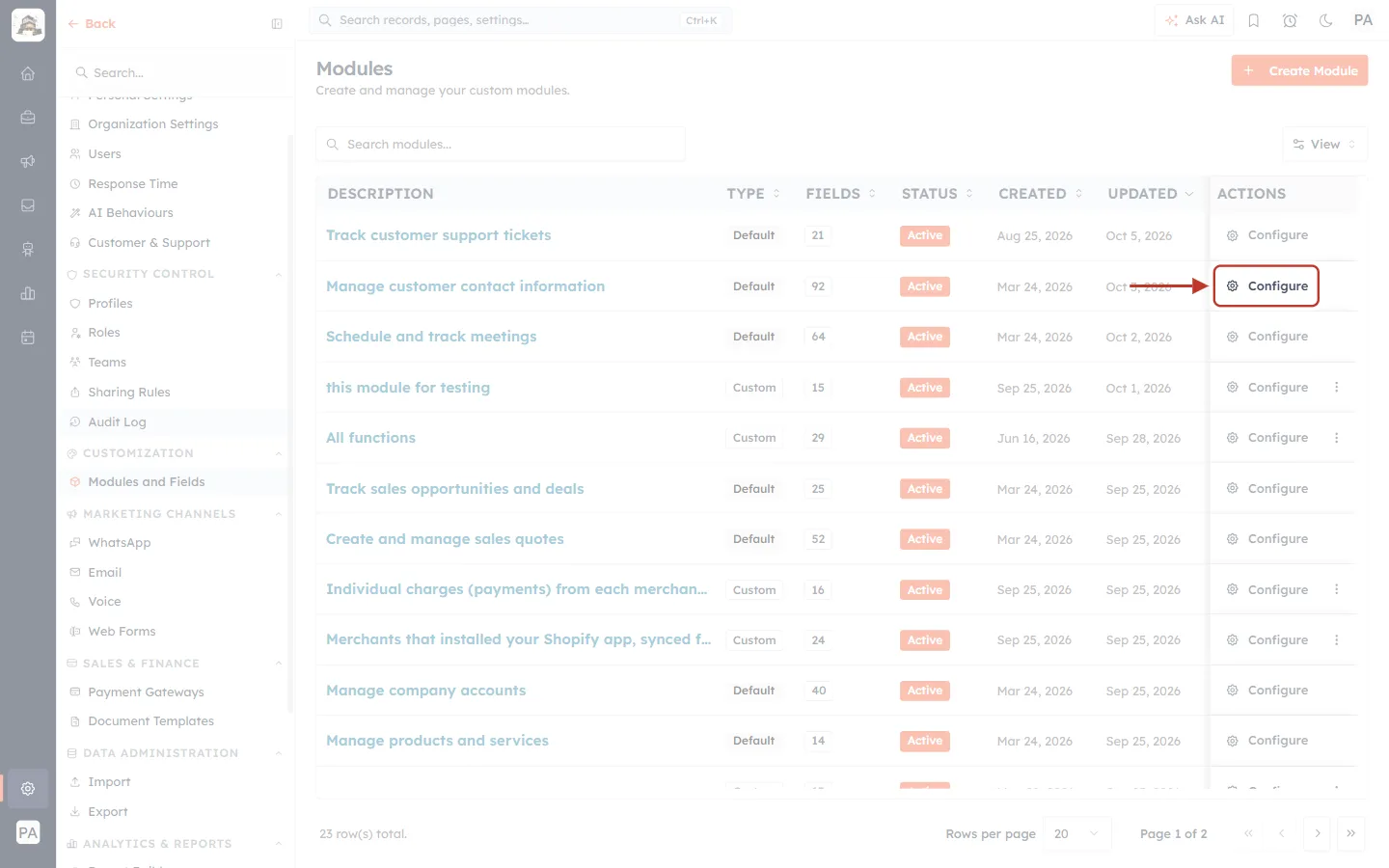The height and width of the screenshot is (868, 1389).
Task: Go Back using the back link
Action: coord(92,24)
